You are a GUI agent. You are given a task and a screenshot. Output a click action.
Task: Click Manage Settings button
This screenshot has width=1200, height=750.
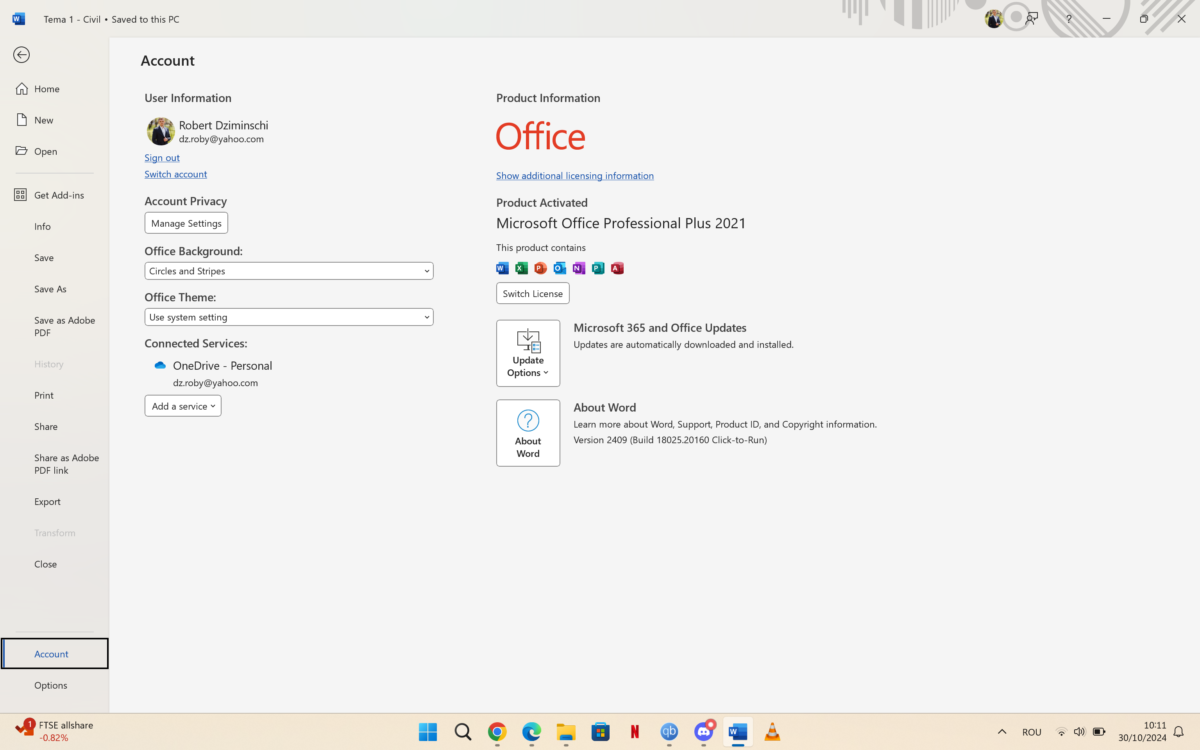point(186,223)
